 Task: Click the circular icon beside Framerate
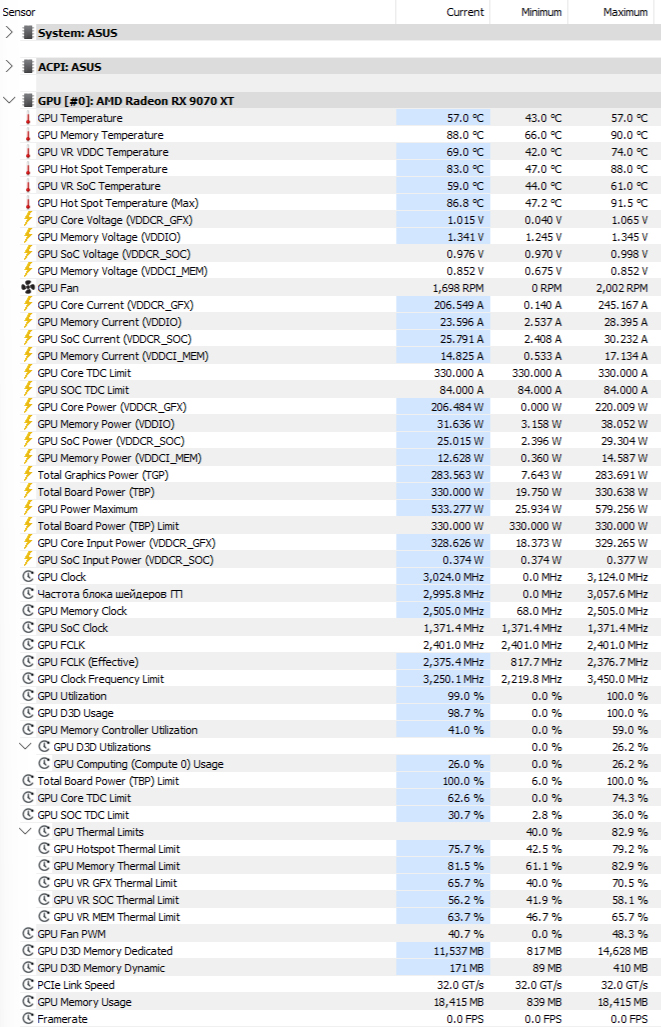coord(28,1019)
